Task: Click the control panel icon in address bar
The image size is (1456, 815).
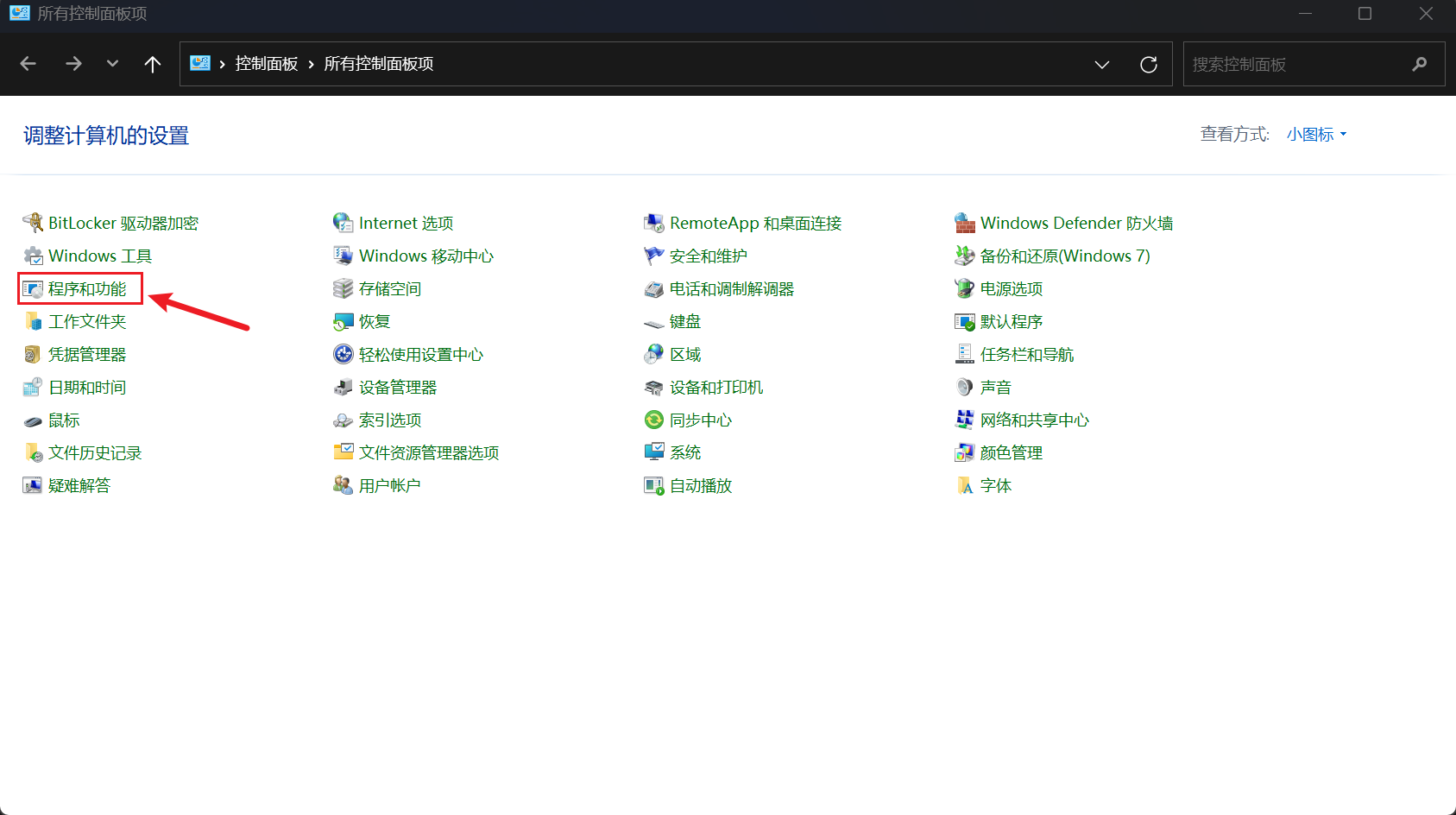Action: tap(200, 64)
